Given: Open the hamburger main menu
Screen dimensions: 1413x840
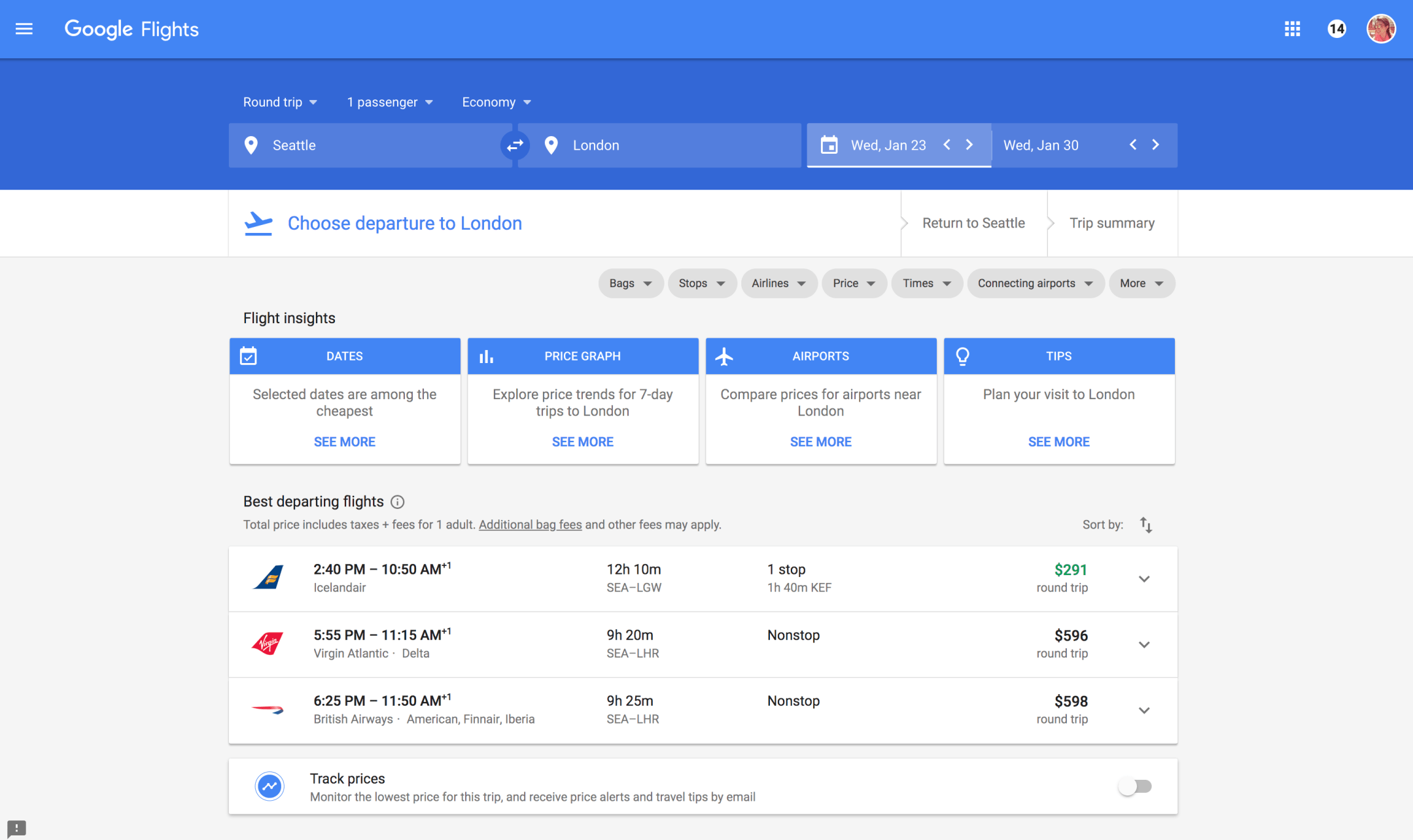Looking at the screenshot, I should (x=24, y=29).
